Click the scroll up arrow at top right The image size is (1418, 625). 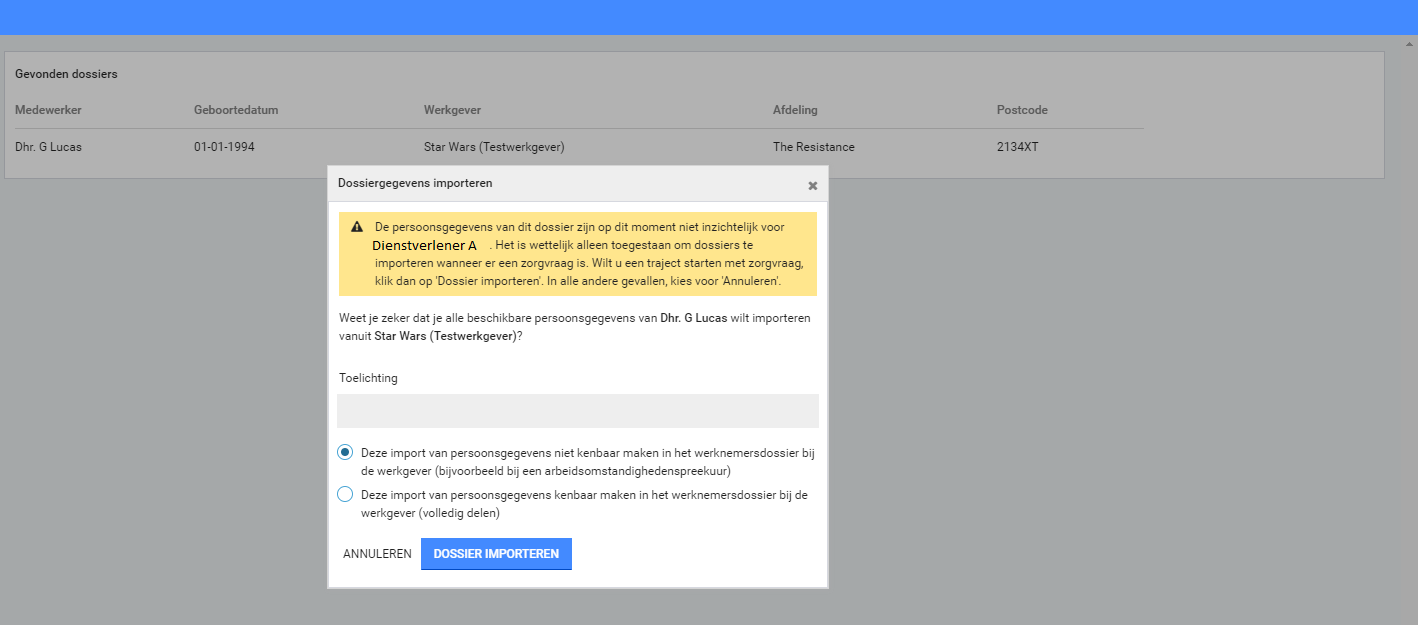coord(1410,44)
